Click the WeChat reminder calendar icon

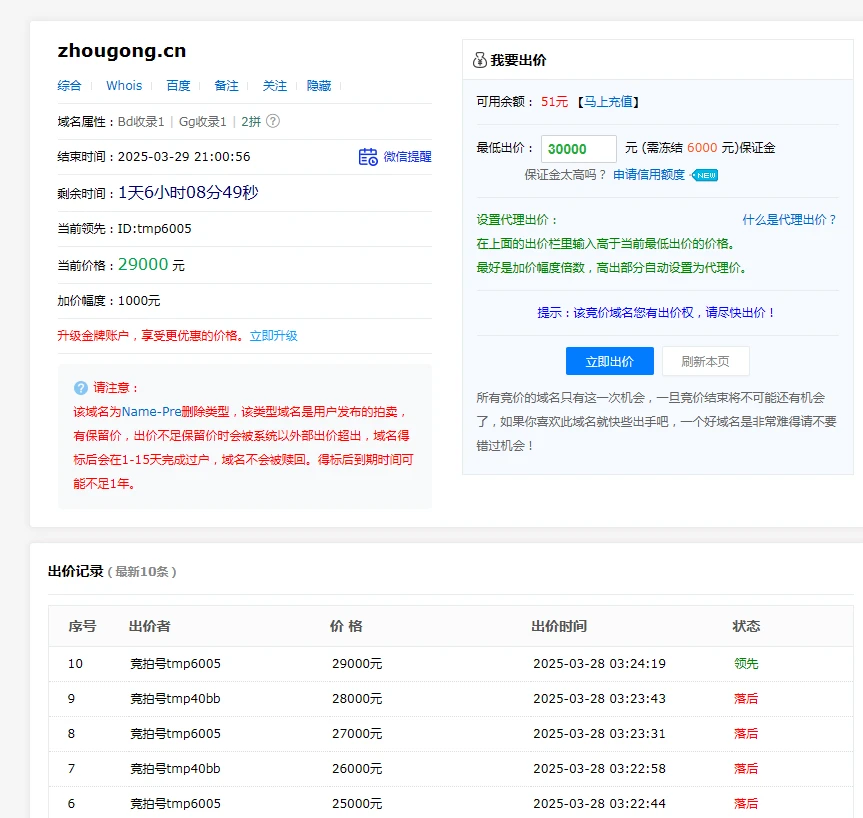[x=368, y=157]
